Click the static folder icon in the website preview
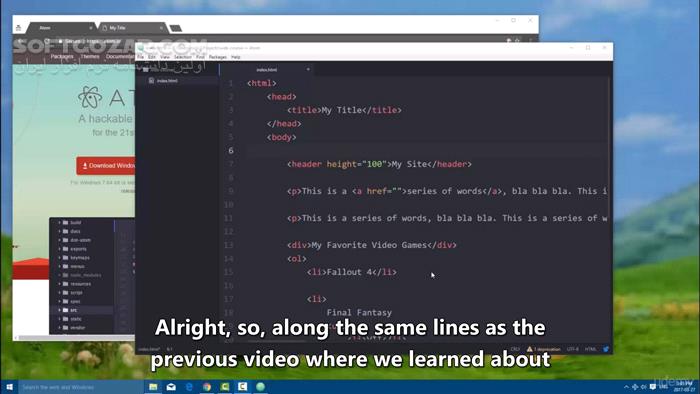700x394 pixels. pos(66,319)
